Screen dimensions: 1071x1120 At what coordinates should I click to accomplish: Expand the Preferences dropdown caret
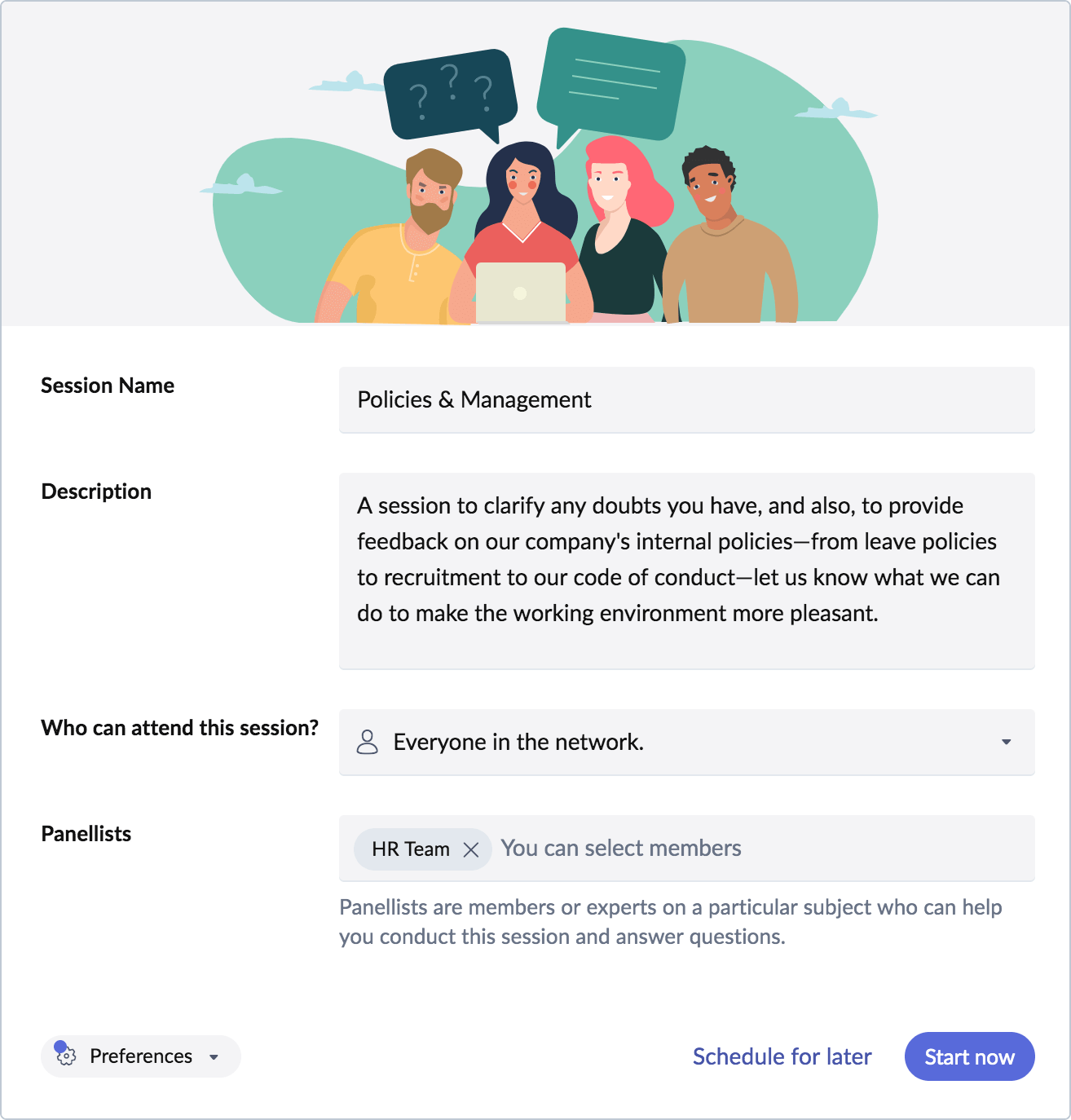pyautogui.click(x=214, y=1057)
